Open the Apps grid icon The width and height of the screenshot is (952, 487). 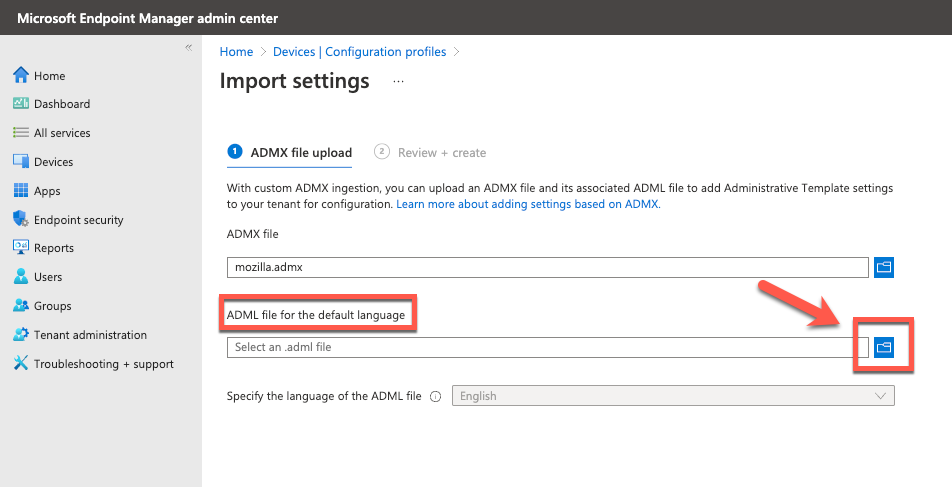click(x=21, y=191)
